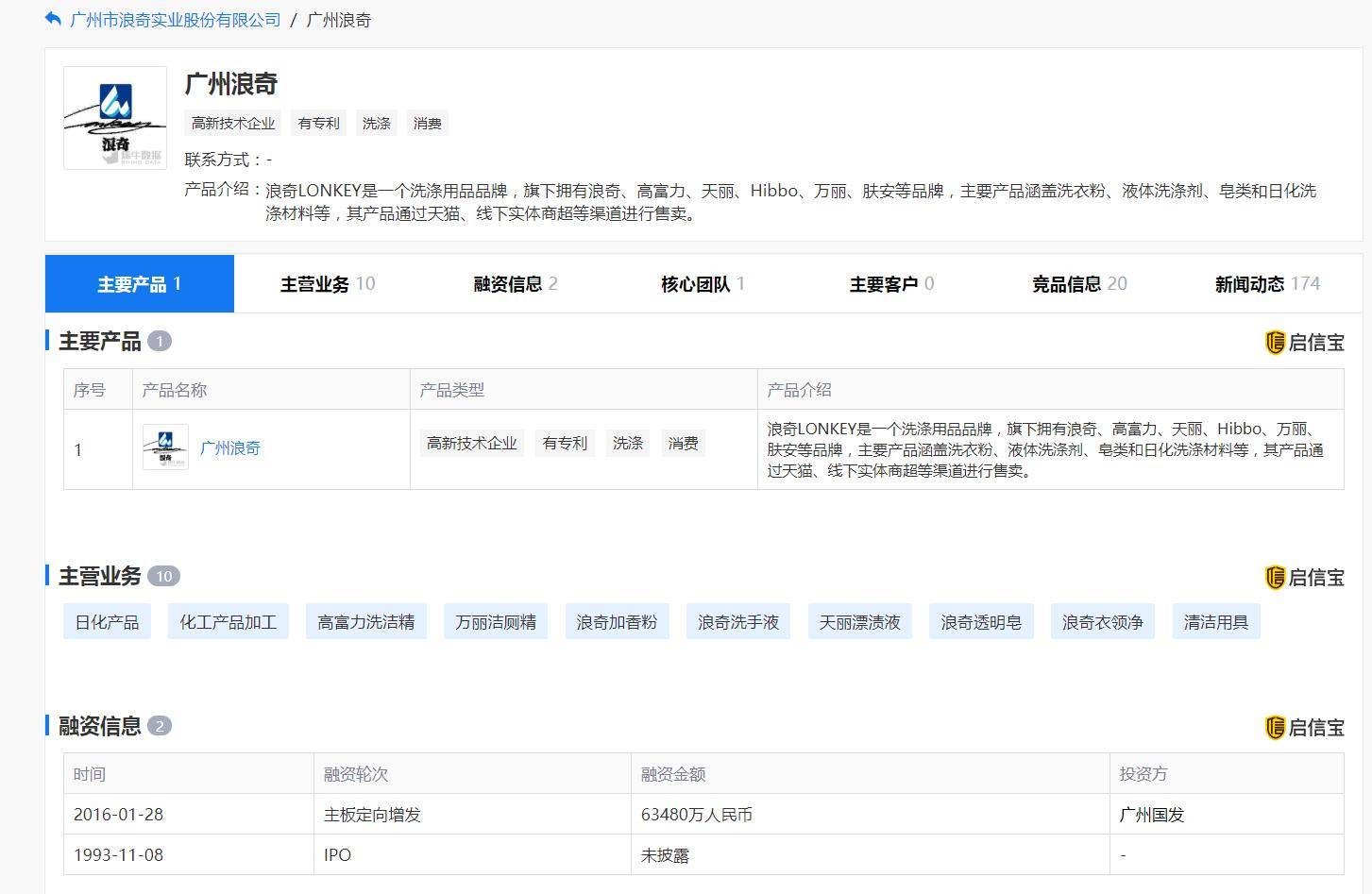
Task: Click the product logo thumbnail in the table
Action: (x=165, y=448)
